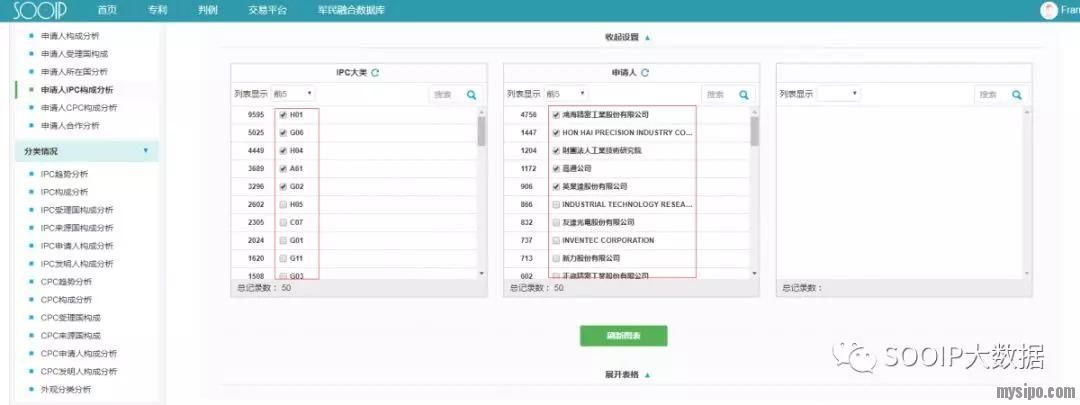Screen dimensions: 1080x405
Task: Click refresh icon next to 申请人
Action: (645, 73)
